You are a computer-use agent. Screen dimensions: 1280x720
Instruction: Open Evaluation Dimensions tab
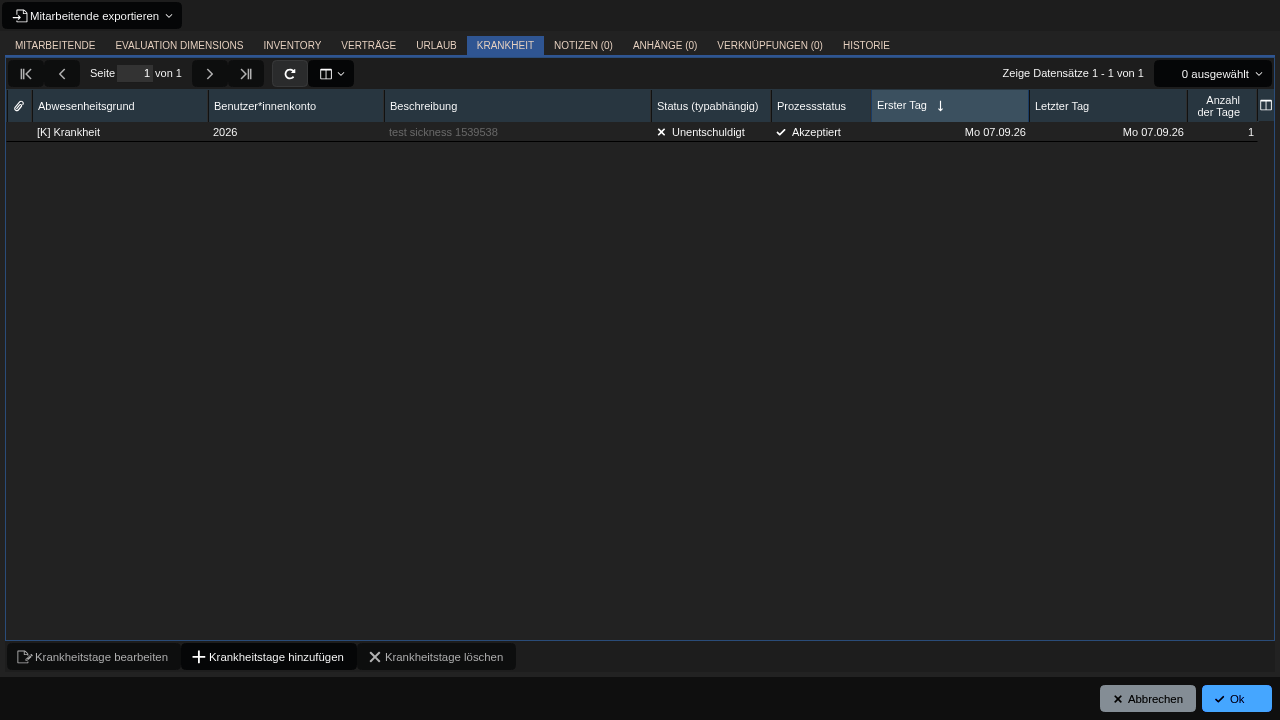pyautogui.click(x=179, y=45)
